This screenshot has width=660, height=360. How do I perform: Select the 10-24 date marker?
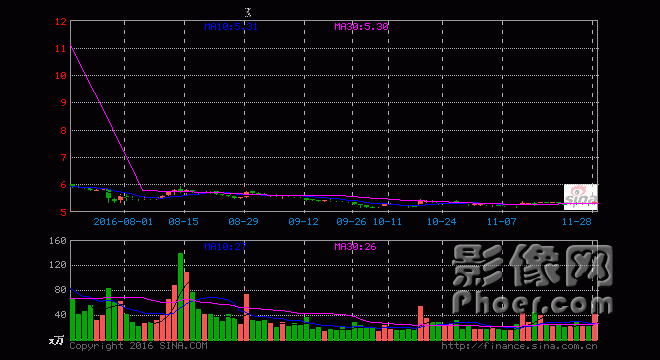[x=442, y=221]
